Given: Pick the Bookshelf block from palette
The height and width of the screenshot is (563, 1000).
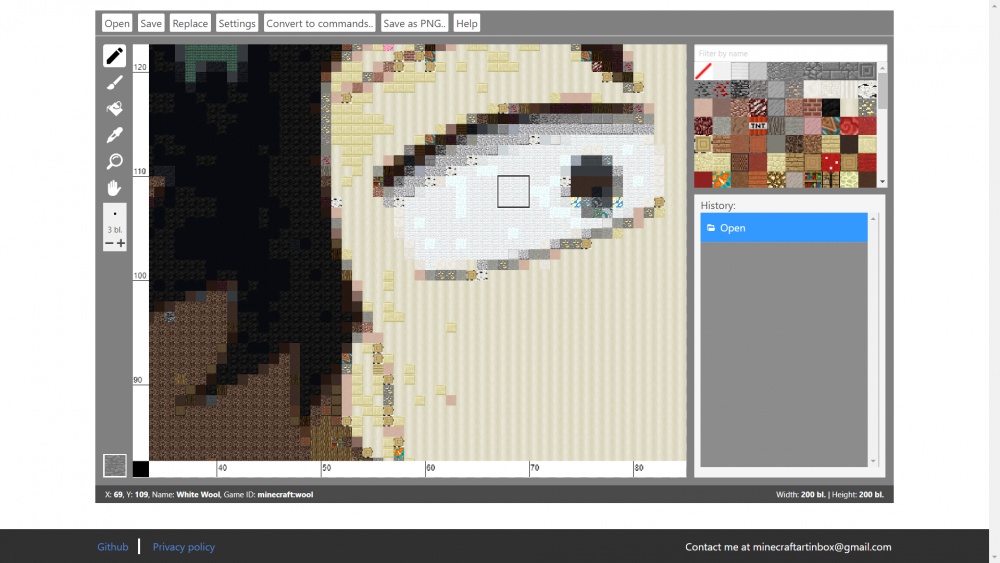Looking at the screenshot, I should [x=812, y=180].
